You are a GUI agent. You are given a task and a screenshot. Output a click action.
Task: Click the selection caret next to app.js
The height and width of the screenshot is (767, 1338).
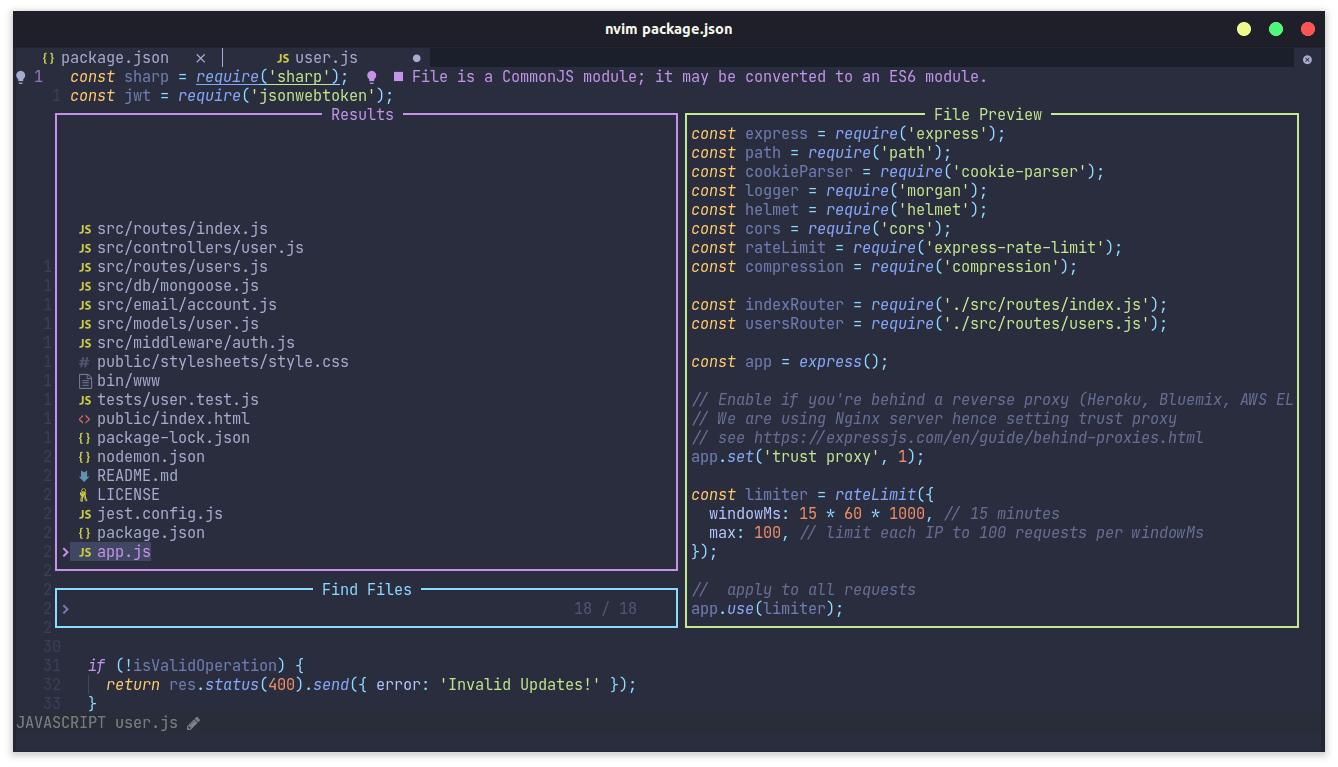tap(66, 552)
